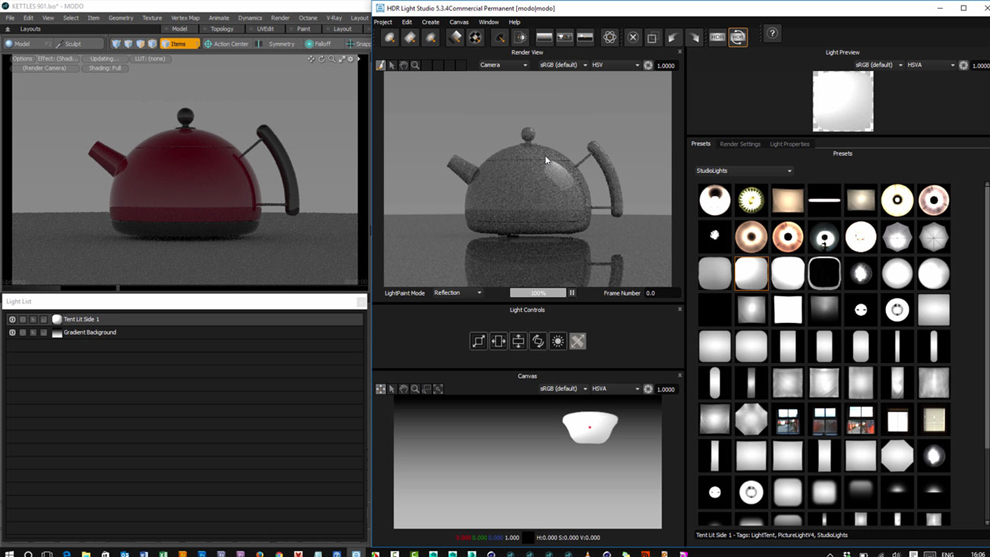
Task: Open sRGB (default) dropdown in Canvas panel
Action: coord(563,389)
